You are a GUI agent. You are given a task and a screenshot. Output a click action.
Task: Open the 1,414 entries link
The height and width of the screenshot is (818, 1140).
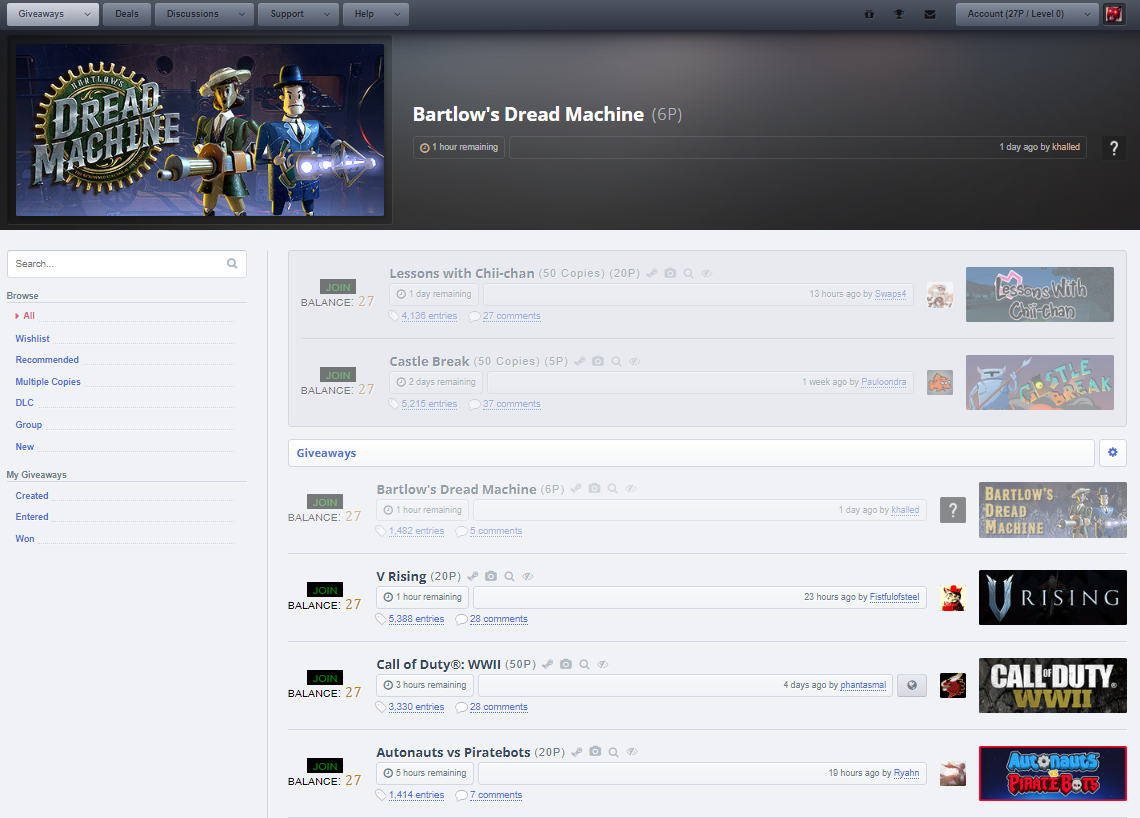(416, 795)
